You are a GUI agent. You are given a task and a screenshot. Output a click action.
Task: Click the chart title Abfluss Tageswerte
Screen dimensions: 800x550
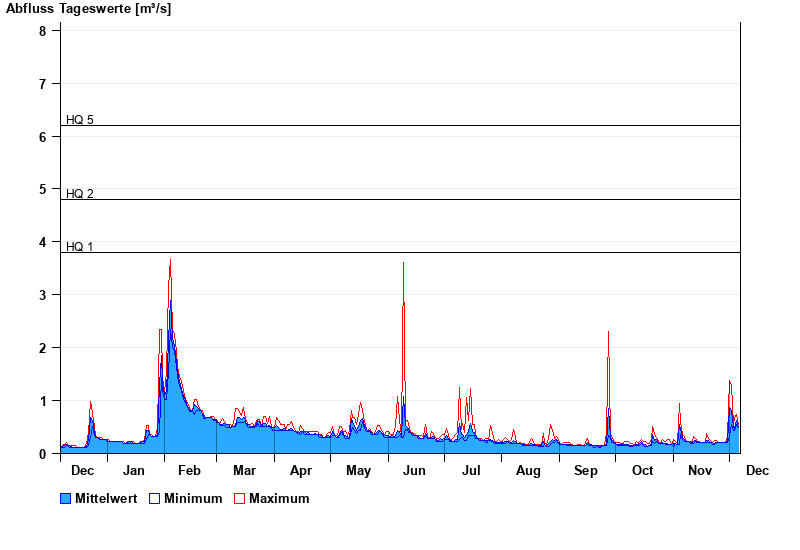[88, 9]
